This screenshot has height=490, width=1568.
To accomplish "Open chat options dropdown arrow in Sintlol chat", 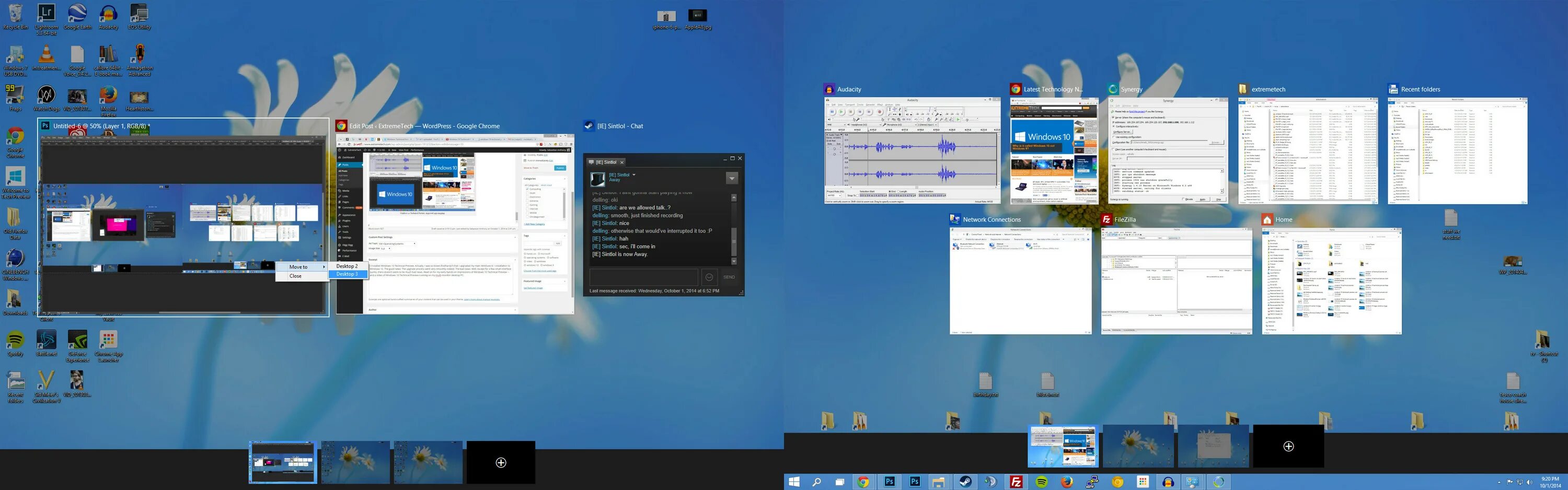I will [732, 178].
